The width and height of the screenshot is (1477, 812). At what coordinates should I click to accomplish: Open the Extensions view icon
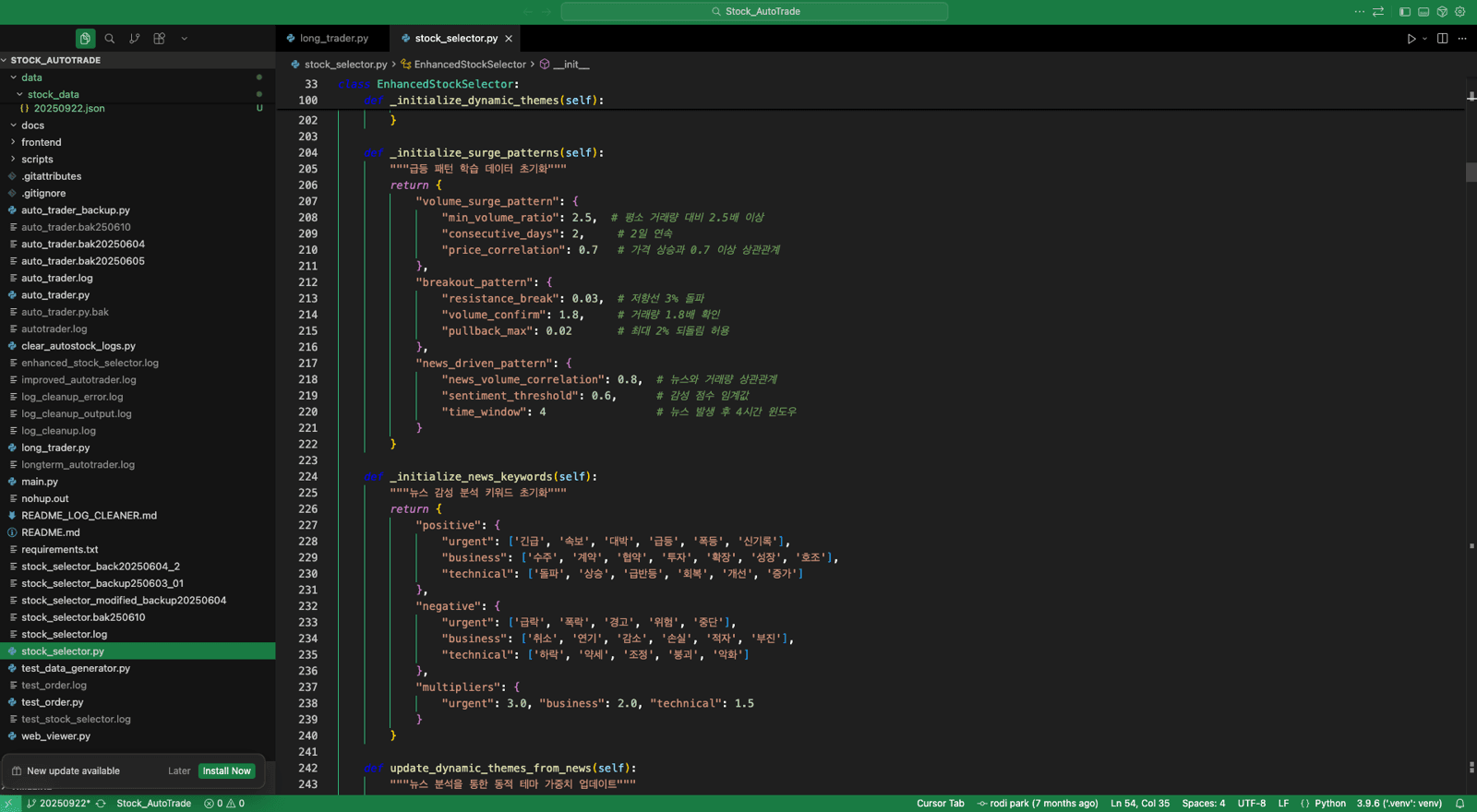pos(160,39)
